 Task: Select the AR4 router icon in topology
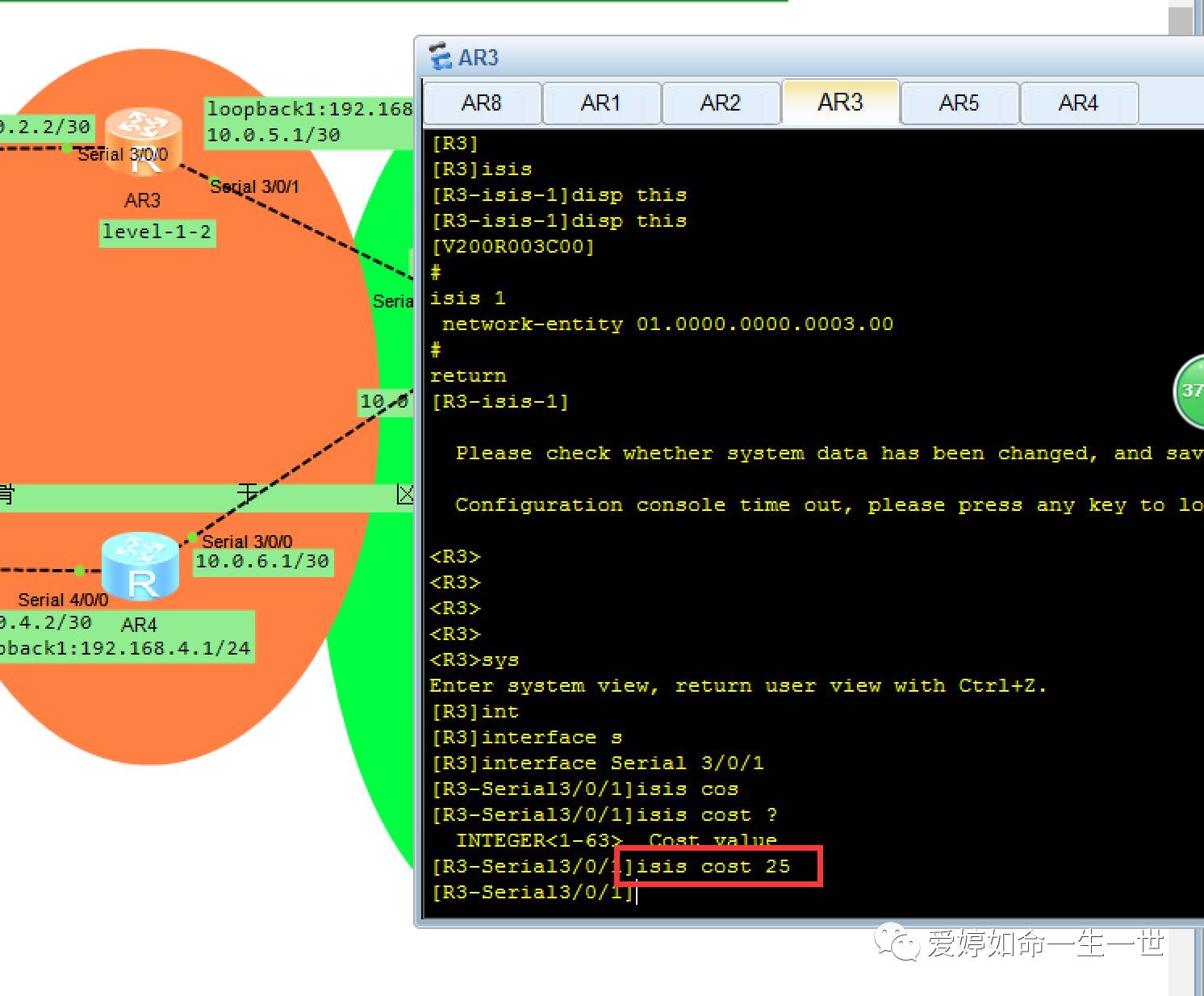[140, 566]
